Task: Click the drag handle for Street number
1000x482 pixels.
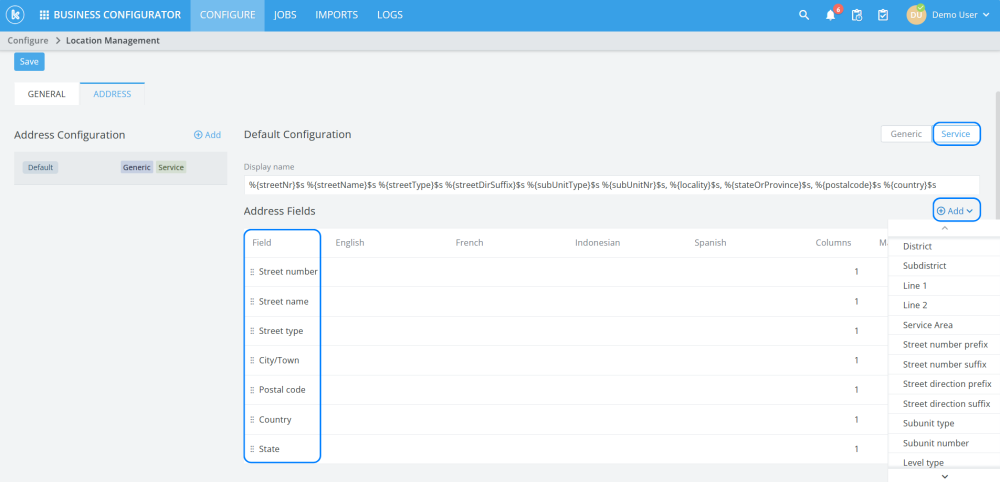Action: [252, 271]
